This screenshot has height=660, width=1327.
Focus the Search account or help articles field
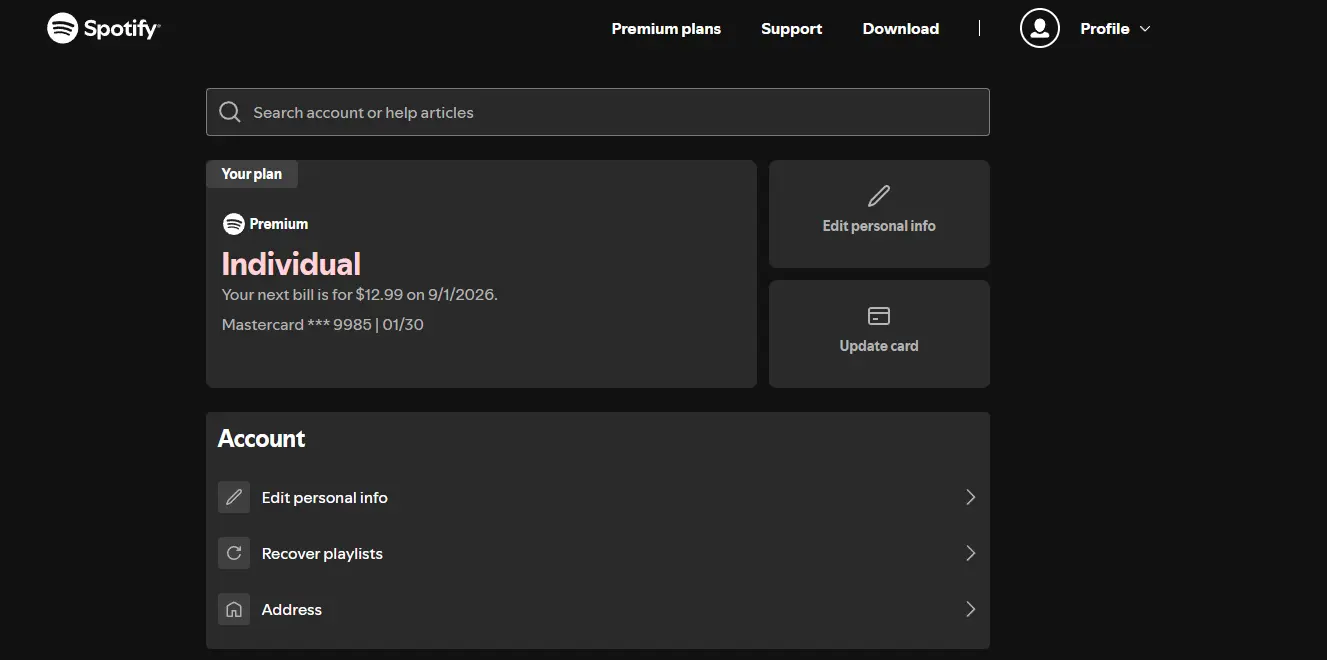[x=598, y=112]
